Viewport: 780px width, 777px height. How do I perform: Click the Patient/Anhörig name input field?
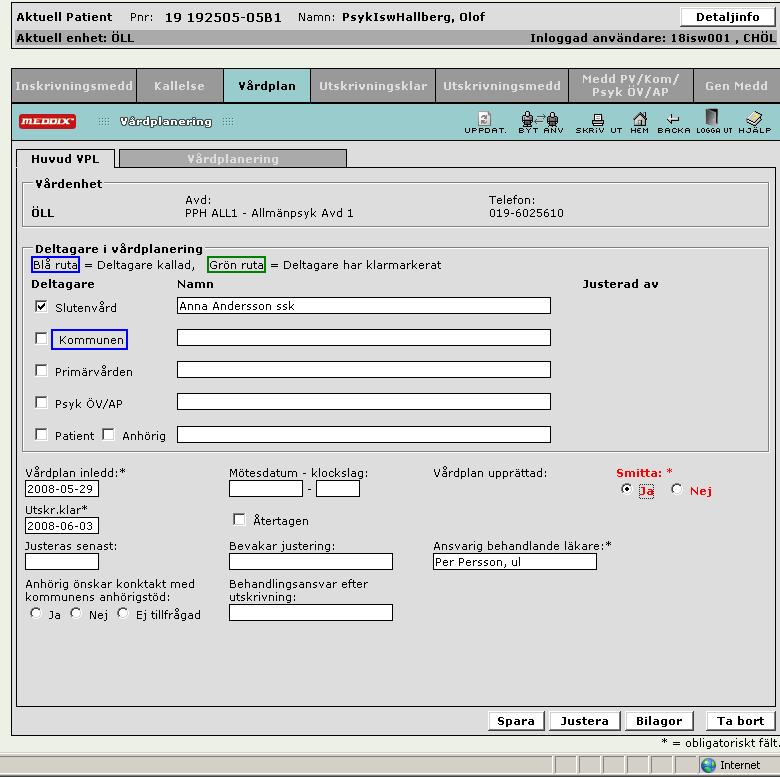[364, 434]
